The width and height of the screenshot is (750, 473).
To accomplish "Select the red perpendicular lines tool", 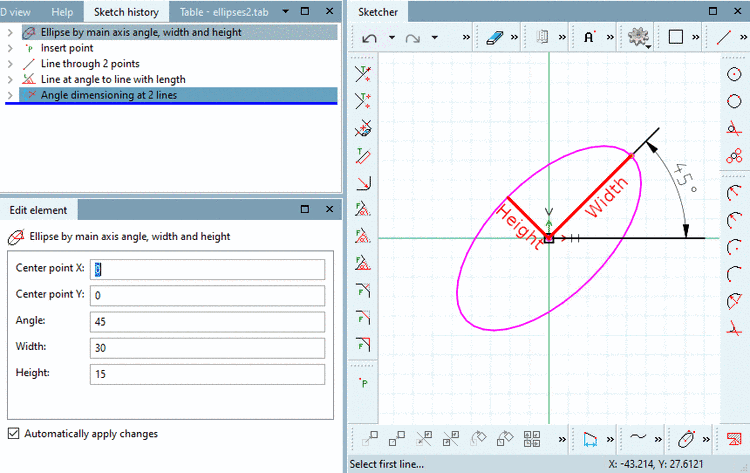I will point(734,328).
